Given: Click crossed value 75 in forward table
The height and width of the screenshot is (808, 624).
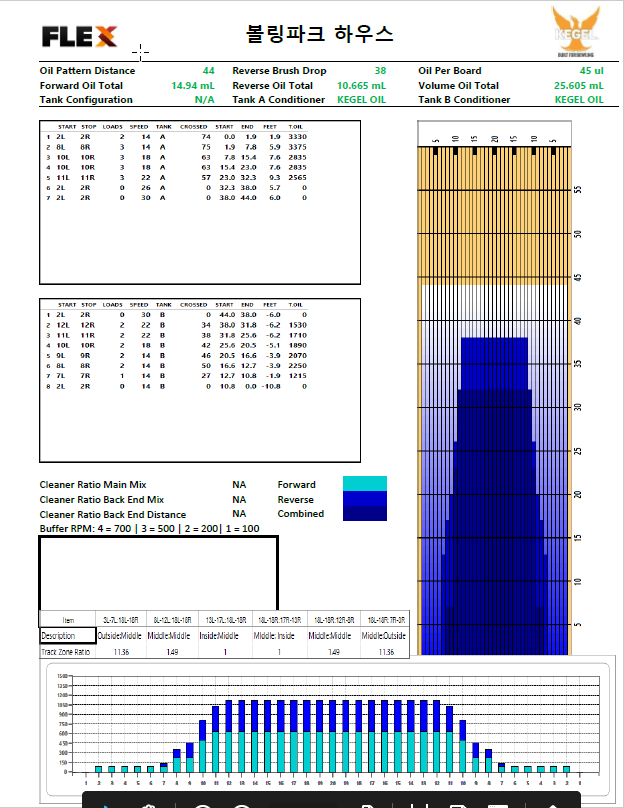Looking at the screenshot, I should point(206,147).
